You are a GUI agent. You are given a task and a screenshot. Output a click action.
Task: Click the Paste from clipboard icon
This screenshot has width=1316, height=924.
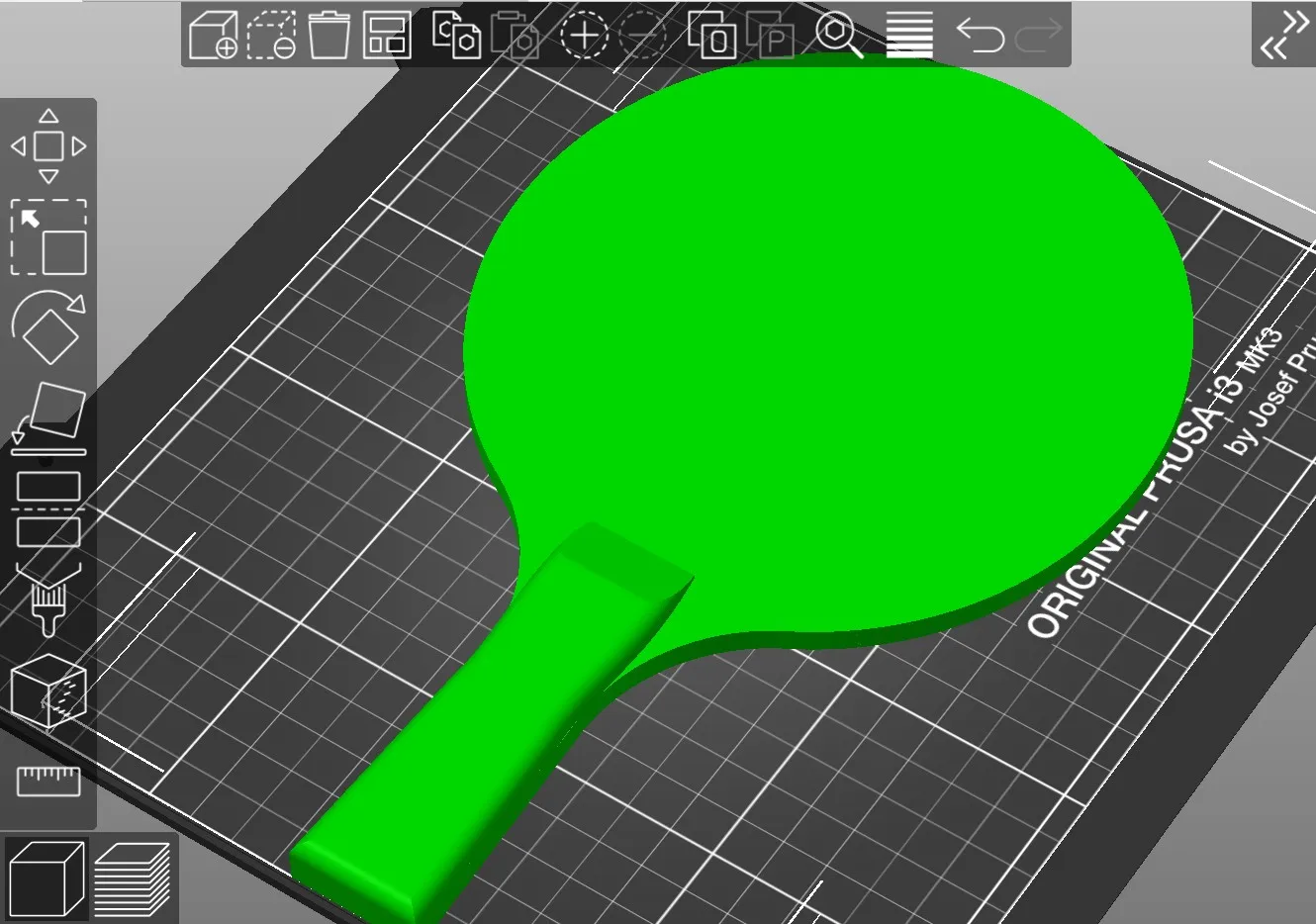click(x=516, y=36)
